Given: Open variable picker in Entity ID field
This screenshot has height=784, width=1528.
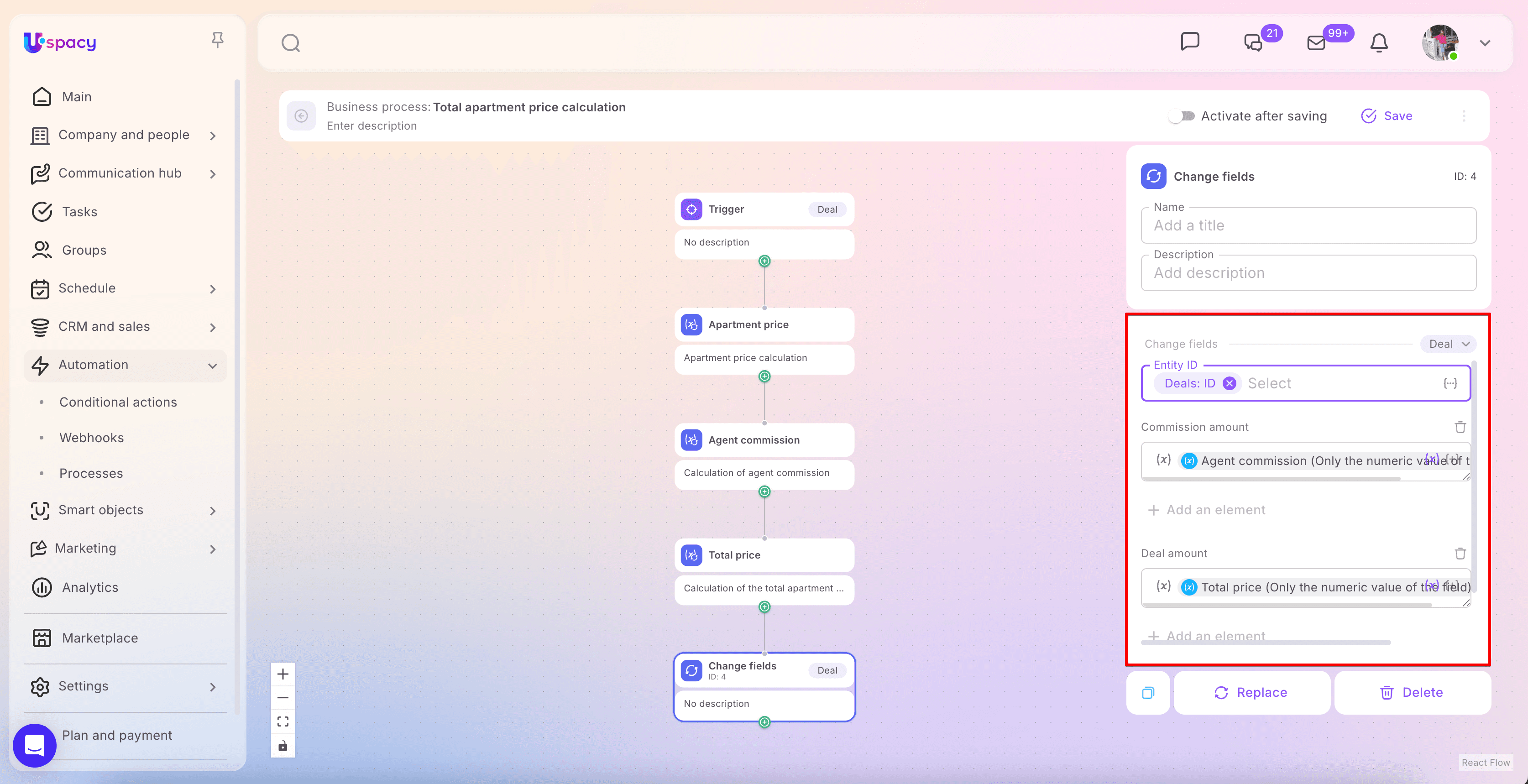Looking at the screenshot, I should 1450,384.
